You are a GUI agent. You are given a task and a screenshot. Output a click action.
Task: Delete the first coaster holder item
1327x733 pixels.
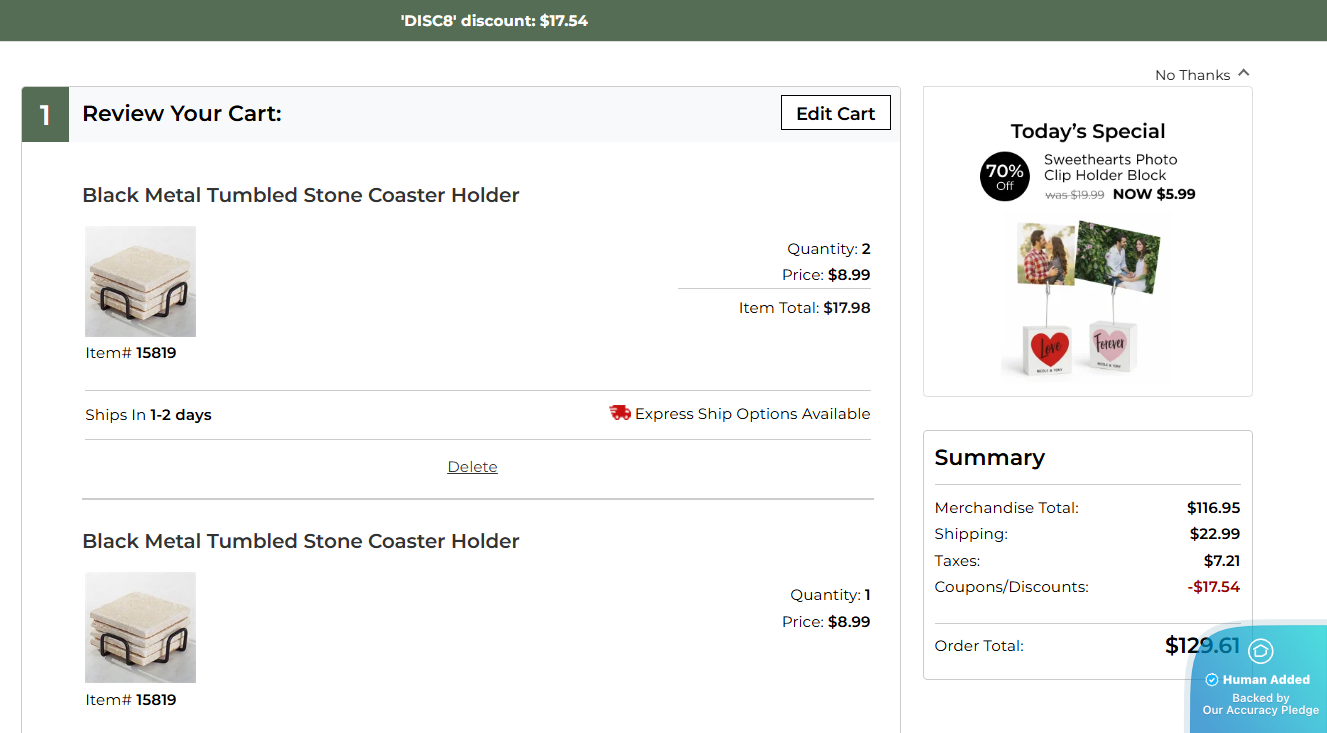472,467
